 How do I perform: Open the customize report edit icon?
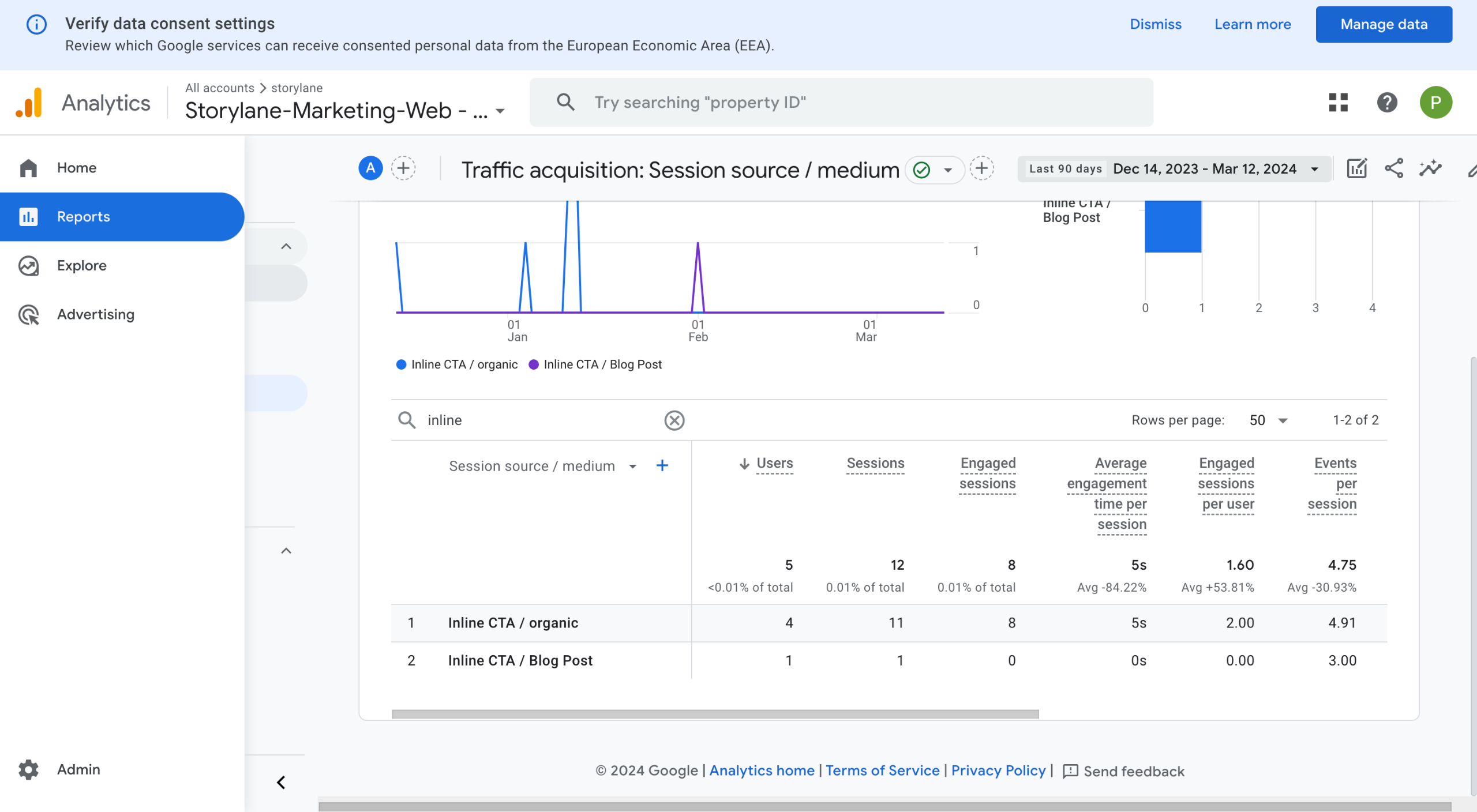click(x=1356, y=168)
